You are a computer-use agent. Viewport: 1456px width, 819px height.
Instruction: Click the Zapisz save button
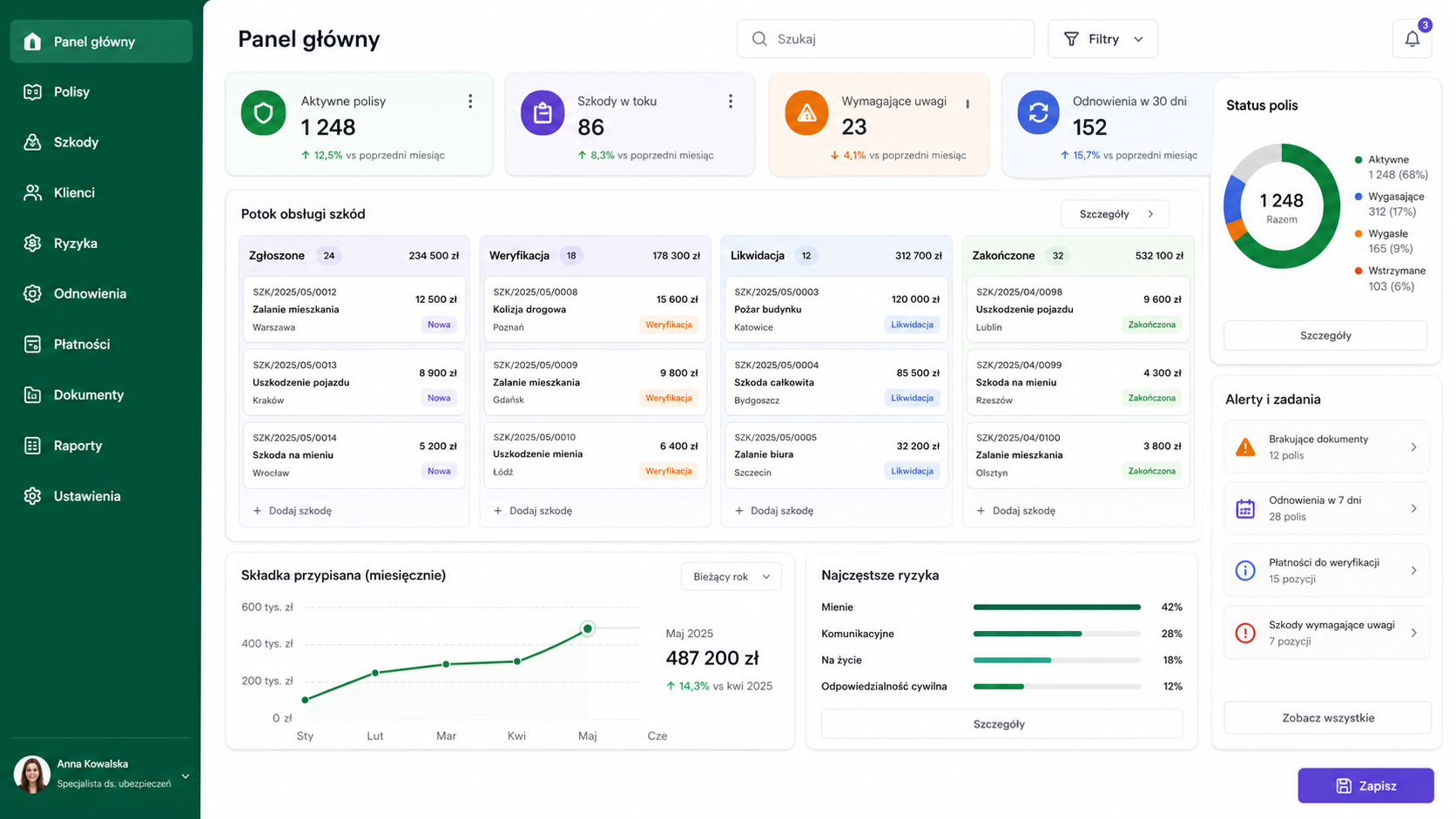tap(1365, 786)
